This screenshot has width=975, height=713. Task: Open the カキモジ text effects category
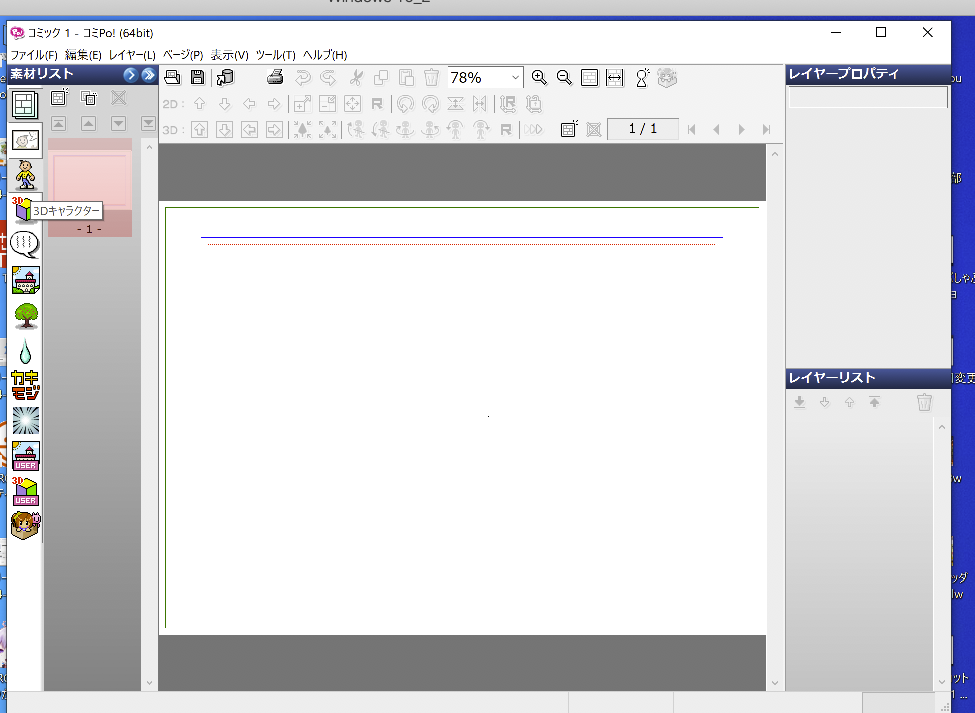[x=25, y=385]
